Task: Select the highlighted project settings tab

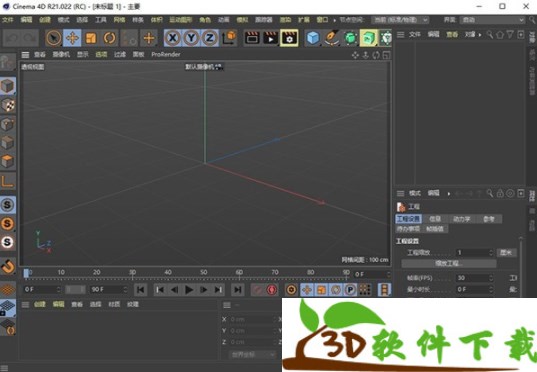Action: [408, 219]
